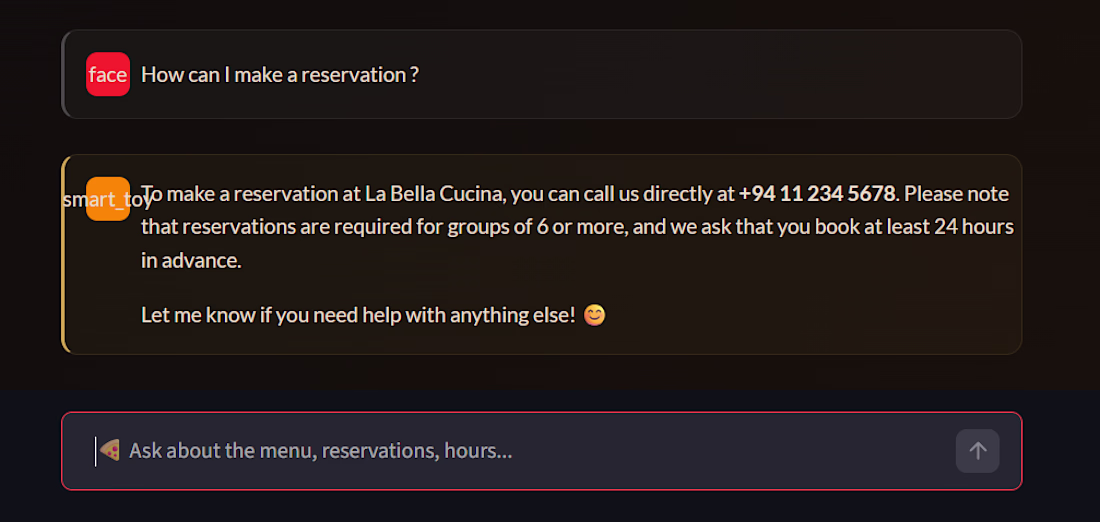
Task: Click the yellow left border of the assistant reply
Action: 64,254
